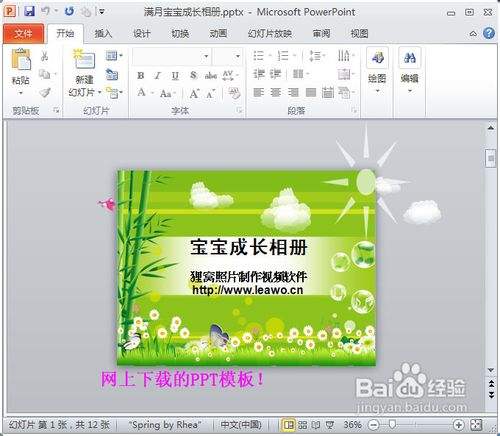
Task: Click the Redo icon
Action: pos(69,12)
